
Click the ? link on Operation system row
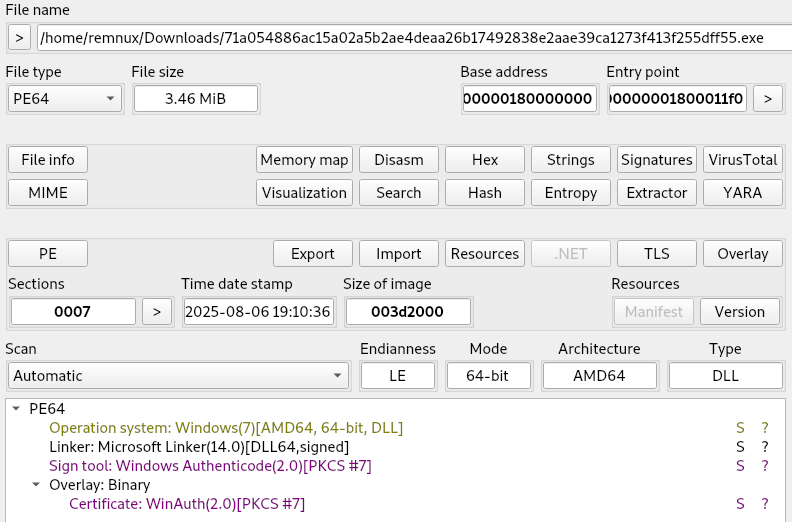[x=765, y=428]
